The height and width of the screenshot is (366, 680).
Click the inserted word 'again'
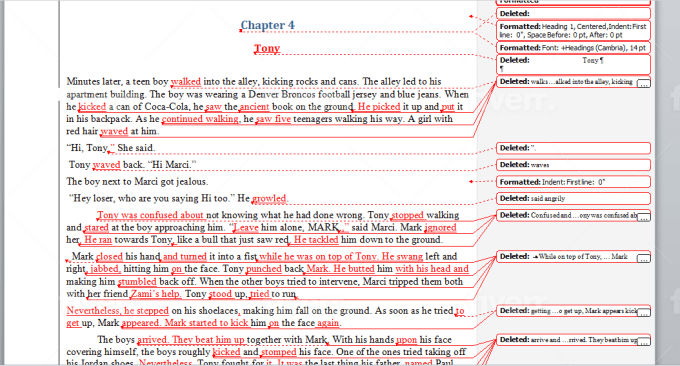(328, 323)
